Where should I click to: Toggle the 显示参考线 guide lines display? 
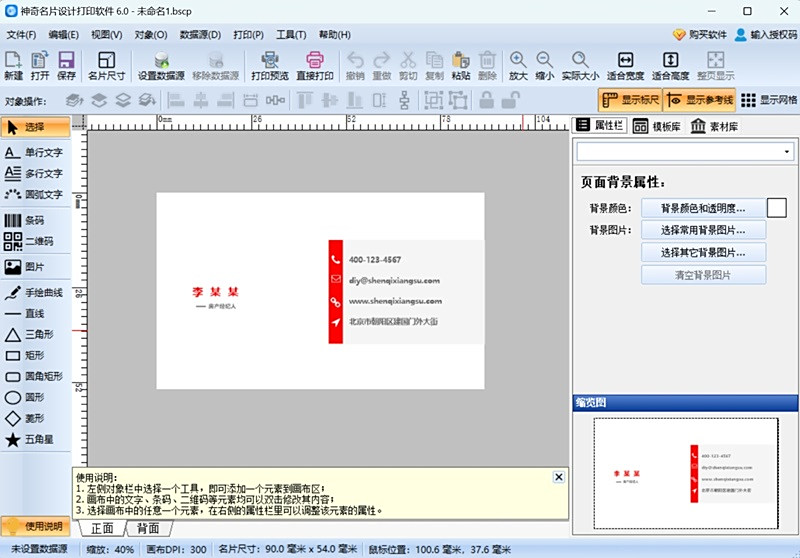698,100
